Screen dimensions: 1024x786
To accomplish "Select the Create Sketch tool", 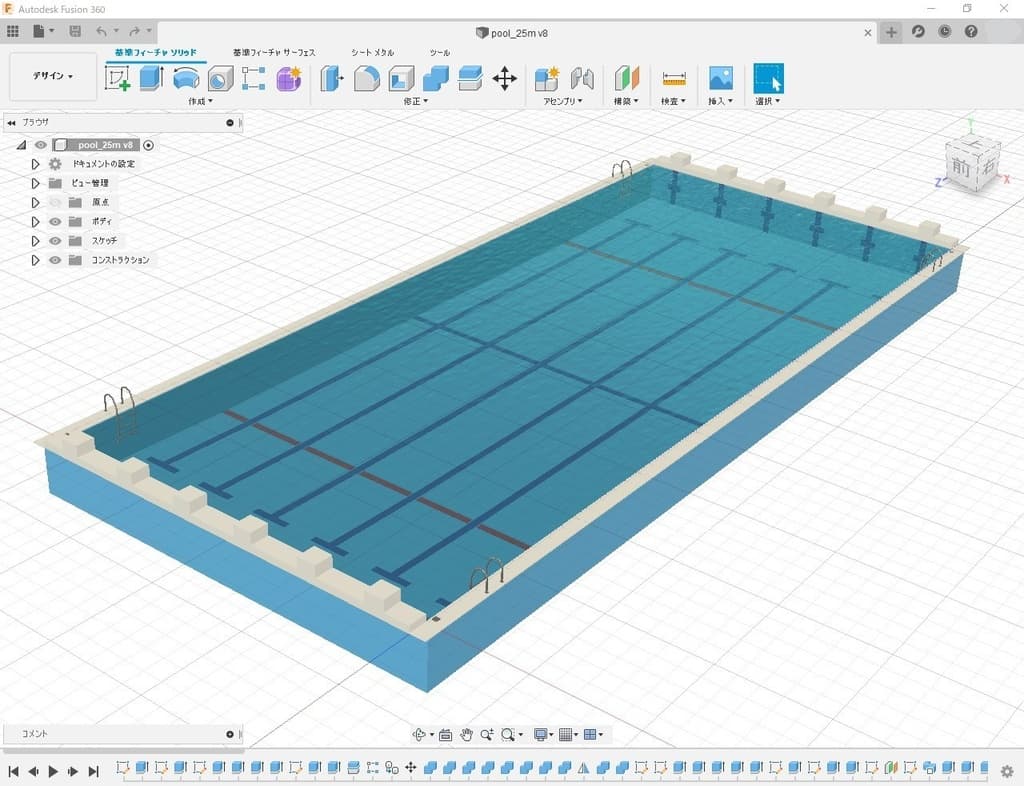I will (118, 78).
